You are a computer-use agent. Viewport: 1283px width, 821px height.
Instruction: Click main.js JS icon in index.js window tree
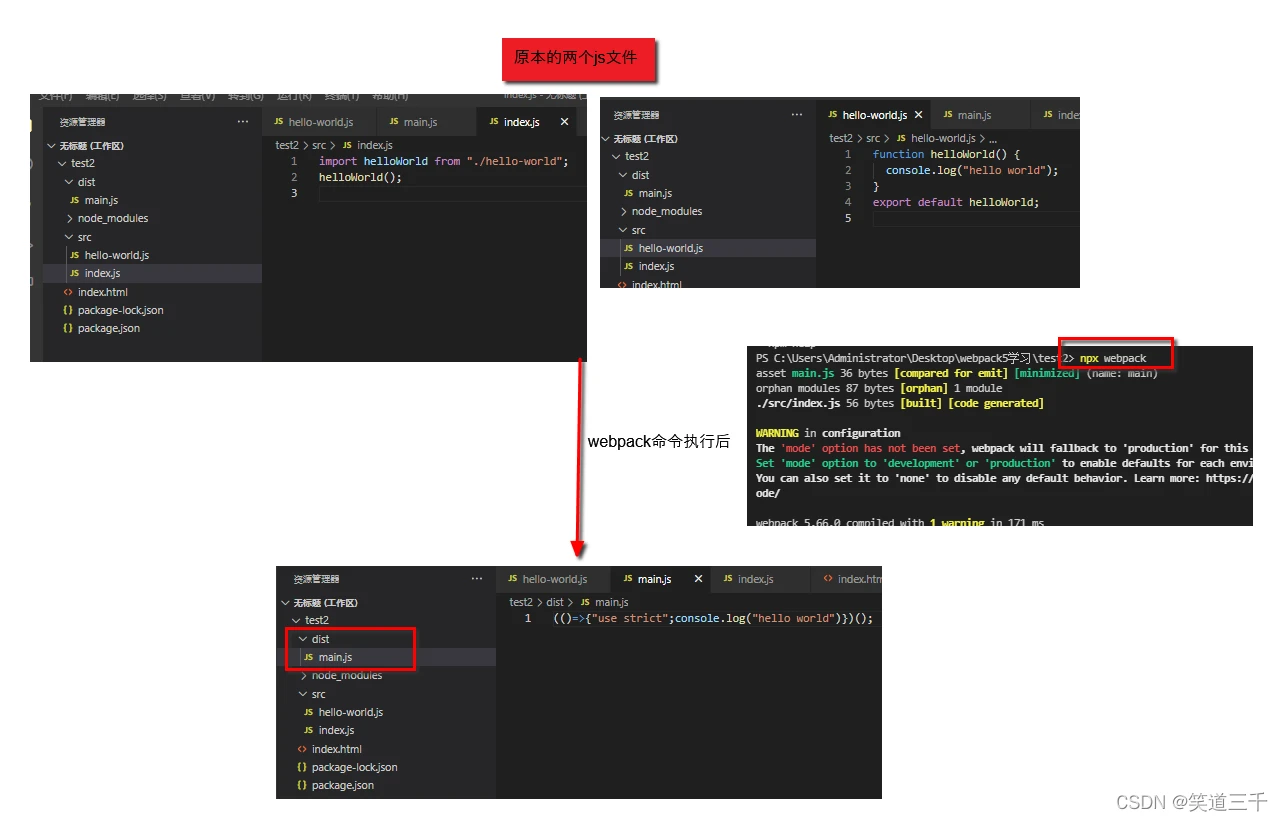coord(74,200)
